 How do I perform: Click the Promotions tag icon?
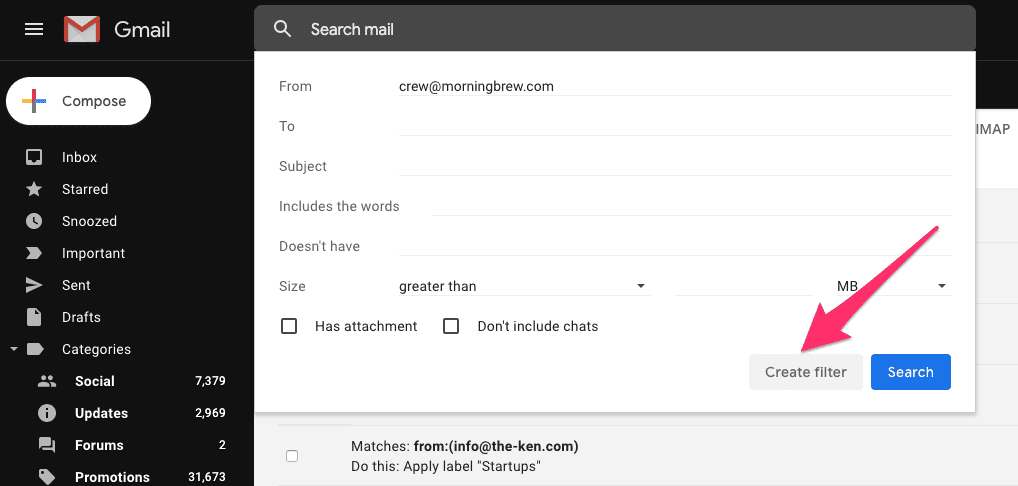[47, 478]
